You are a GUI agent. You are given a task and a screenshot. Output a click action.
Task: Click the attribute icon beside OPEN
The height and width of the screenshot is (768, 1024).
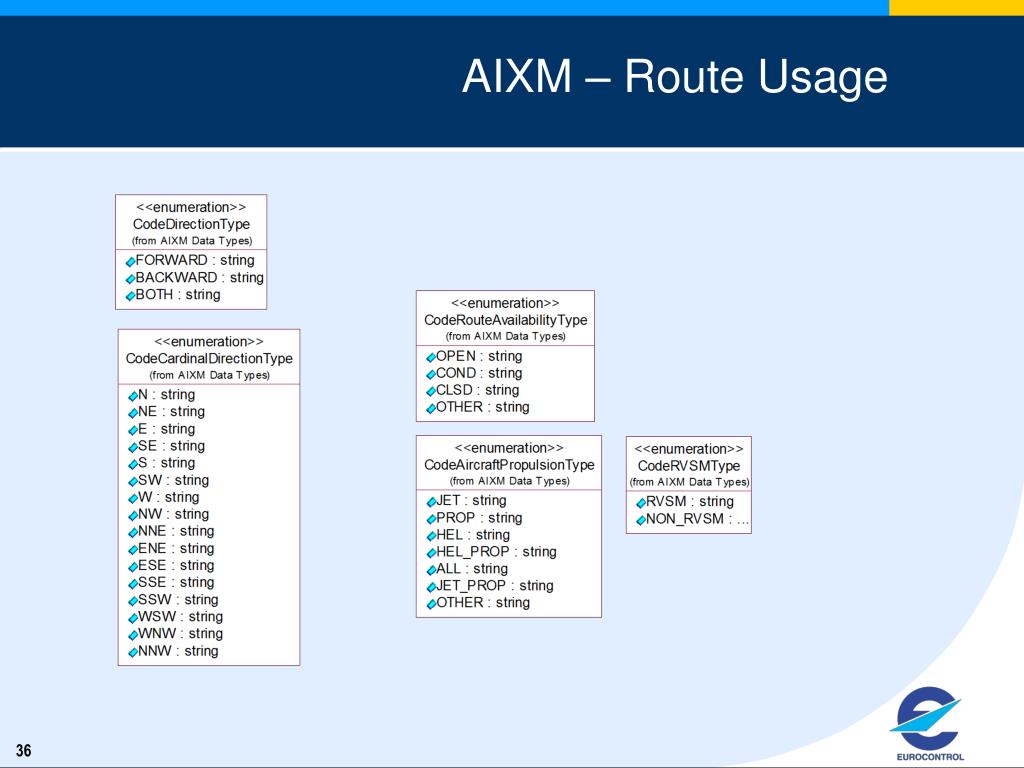(430, 357)
